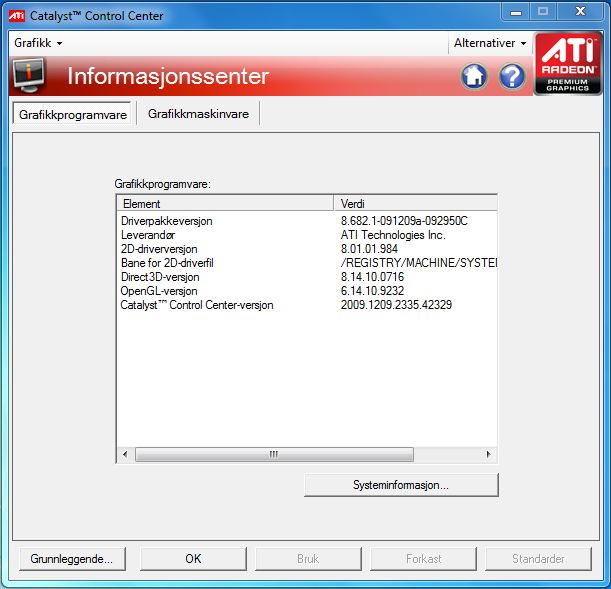
Task: Confirm with the OK button
Action: pos(193,559)
